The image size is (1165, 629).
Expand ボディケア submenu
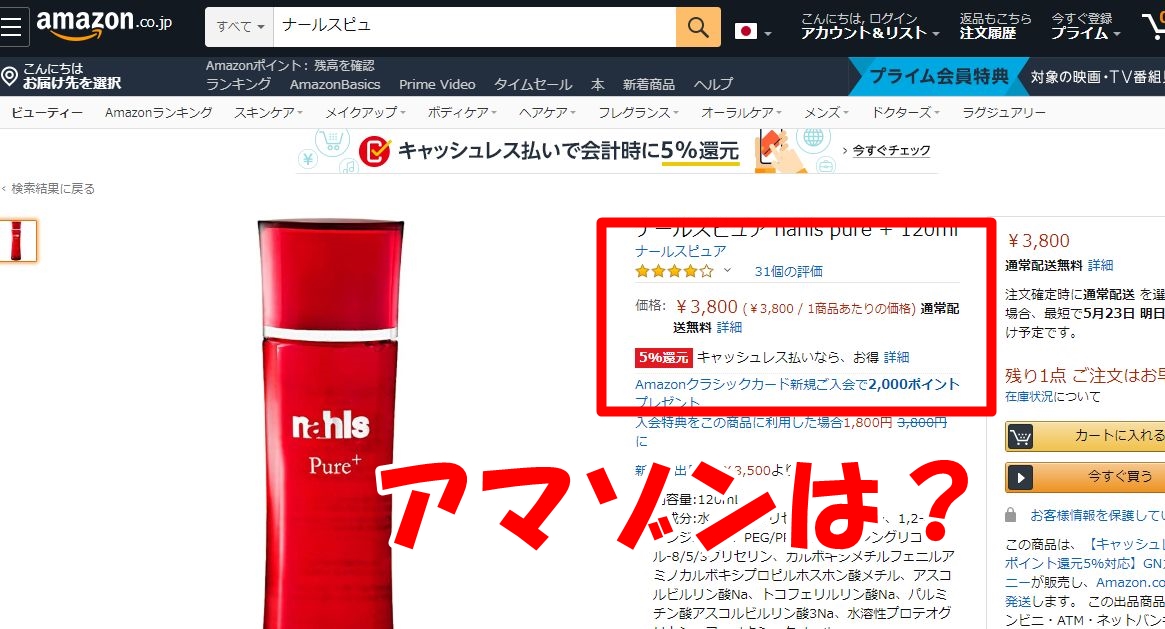click(x=461, y=113)
